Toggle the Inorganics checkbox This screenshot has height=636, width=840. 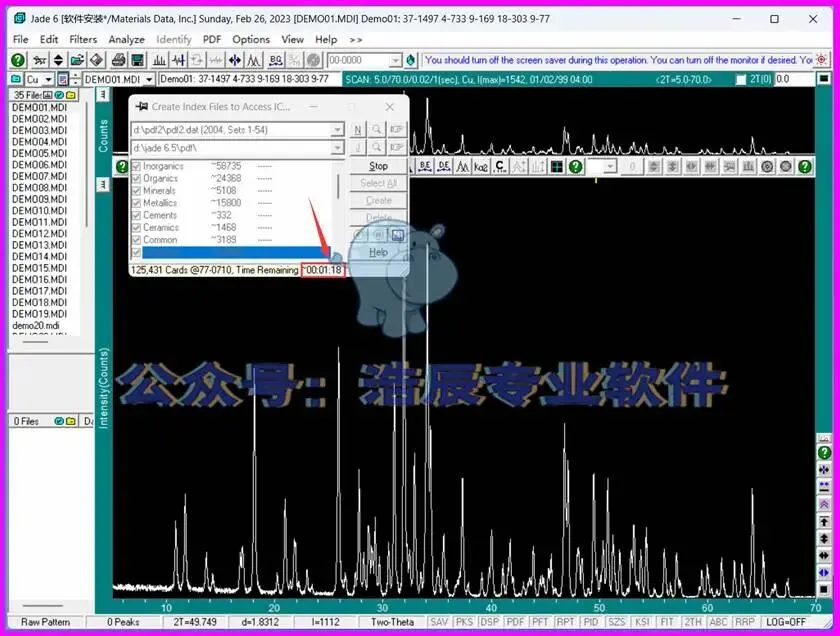tap(136, 166)
